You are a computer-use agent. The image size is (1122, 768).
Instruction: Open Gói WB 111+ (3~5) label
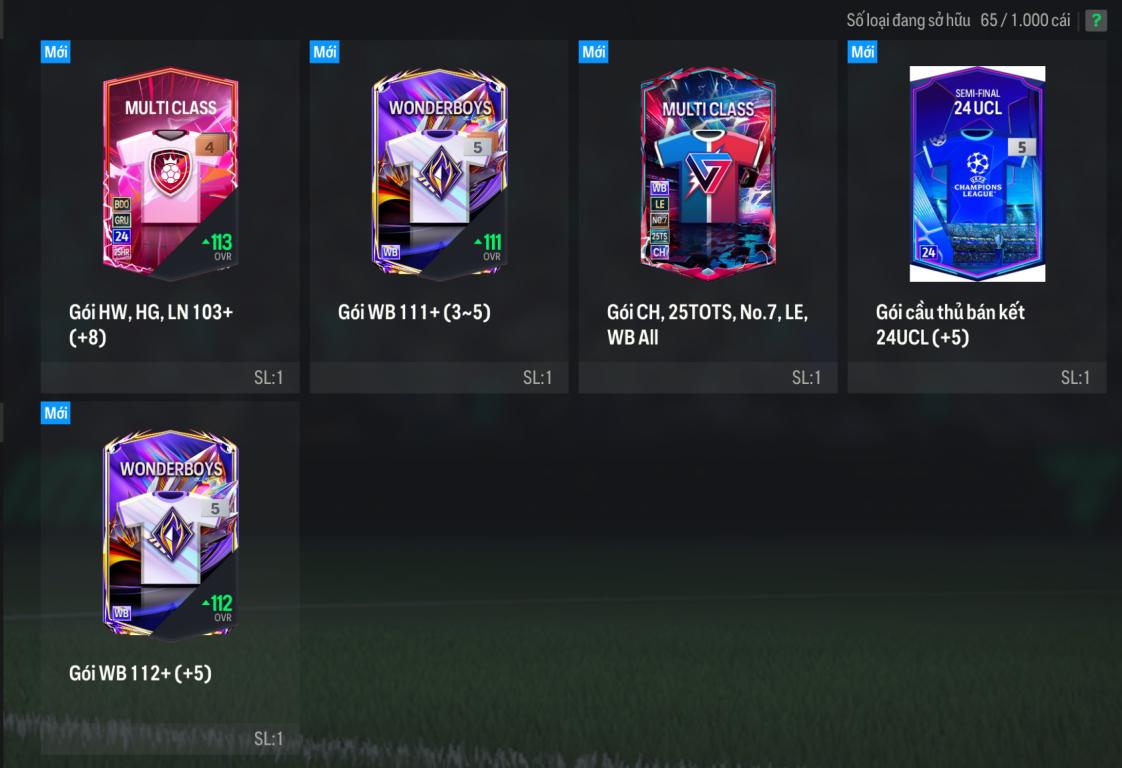[414, 312]
